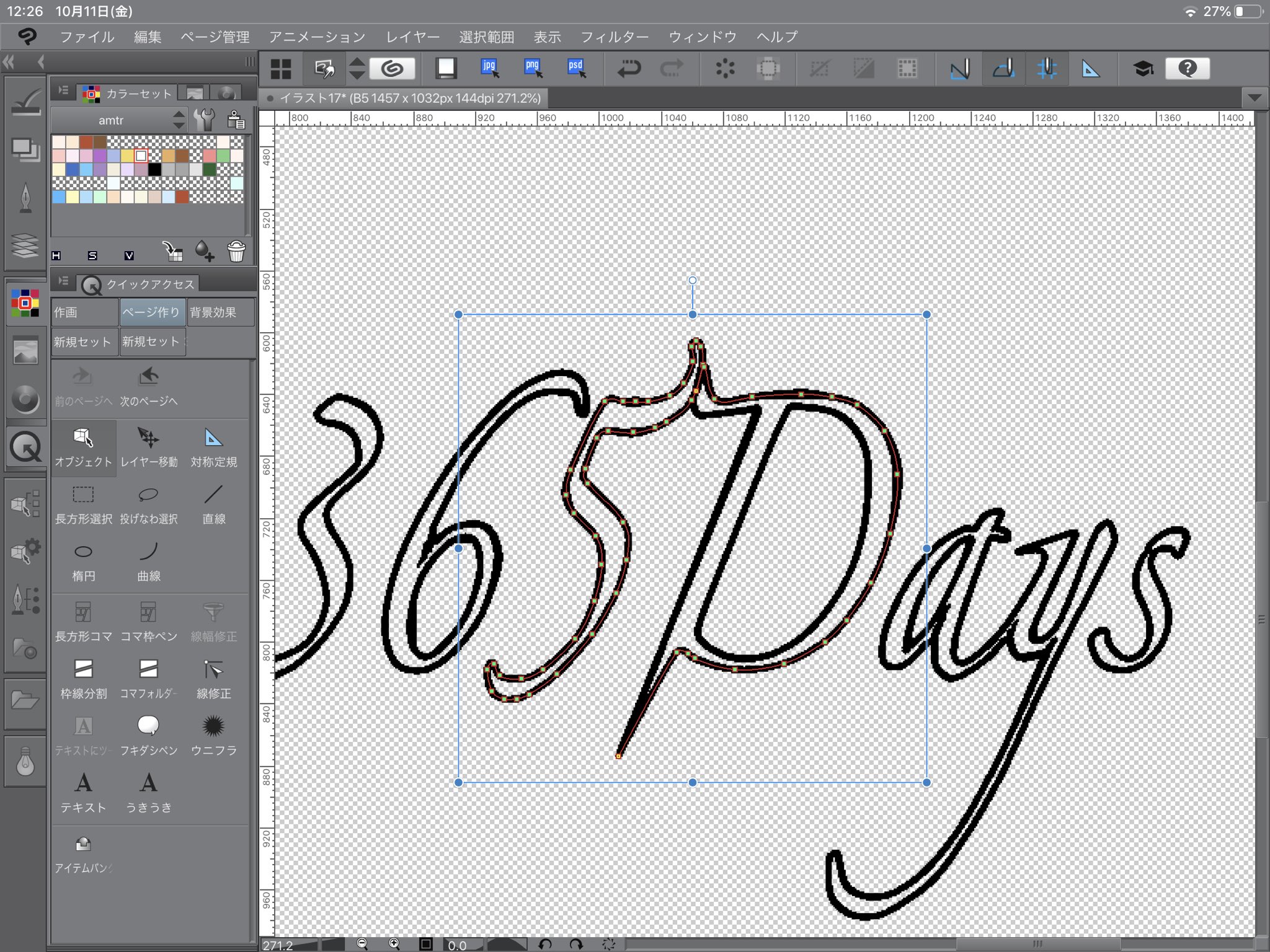Viewport: 1270px width, 952px height.
Task: Select the Object operation tool
Action: 83,447
